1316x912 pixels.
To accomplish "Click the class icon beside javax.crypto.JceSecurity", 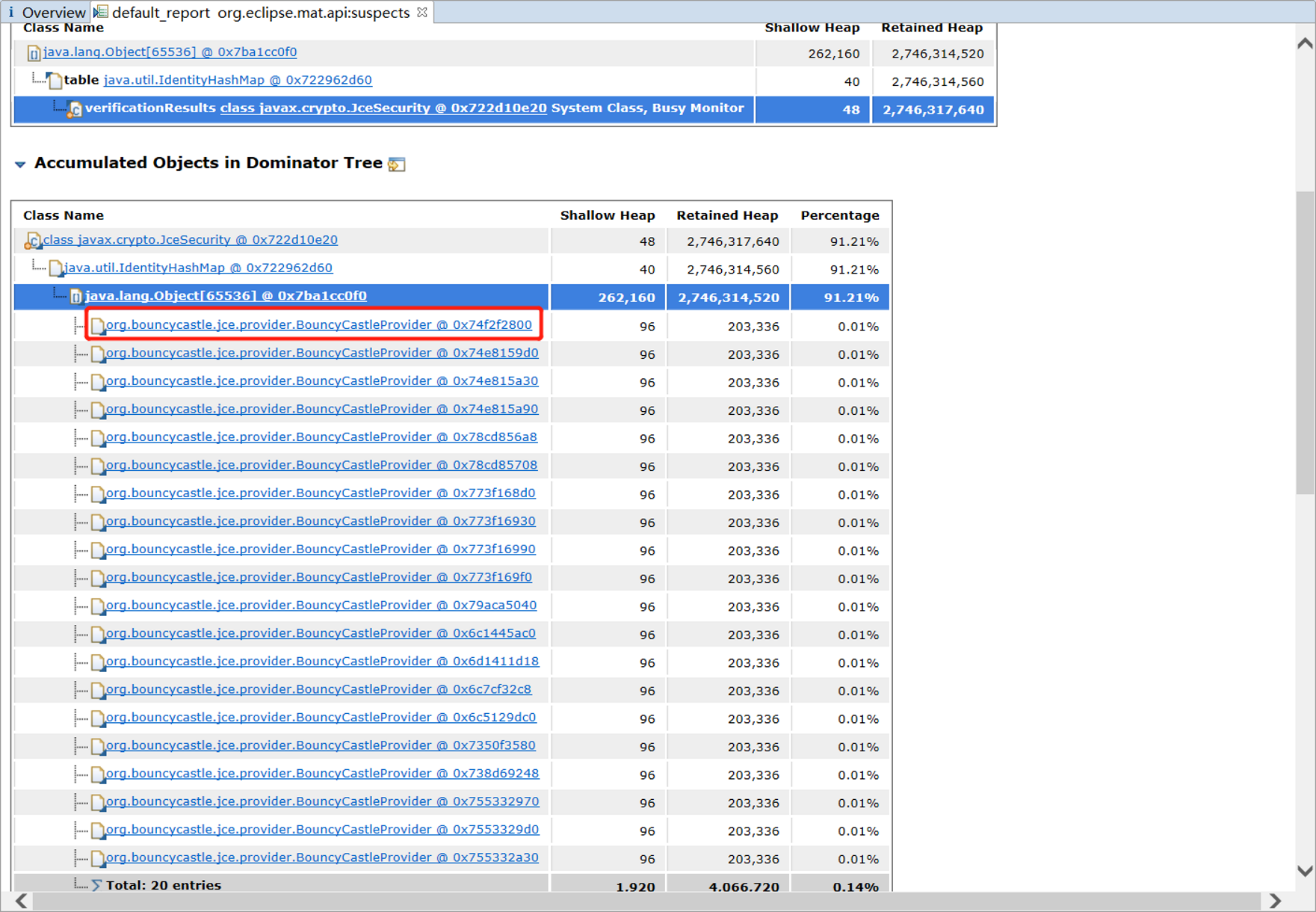I will (x=32, y=240).
